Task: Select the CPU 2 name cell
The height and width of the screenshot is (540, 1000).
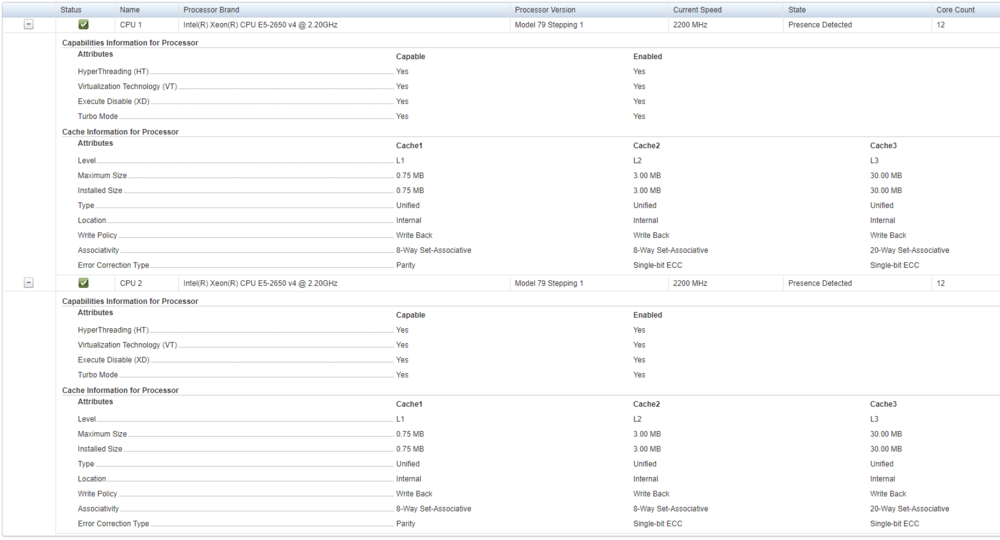Action: pos(131,283)
